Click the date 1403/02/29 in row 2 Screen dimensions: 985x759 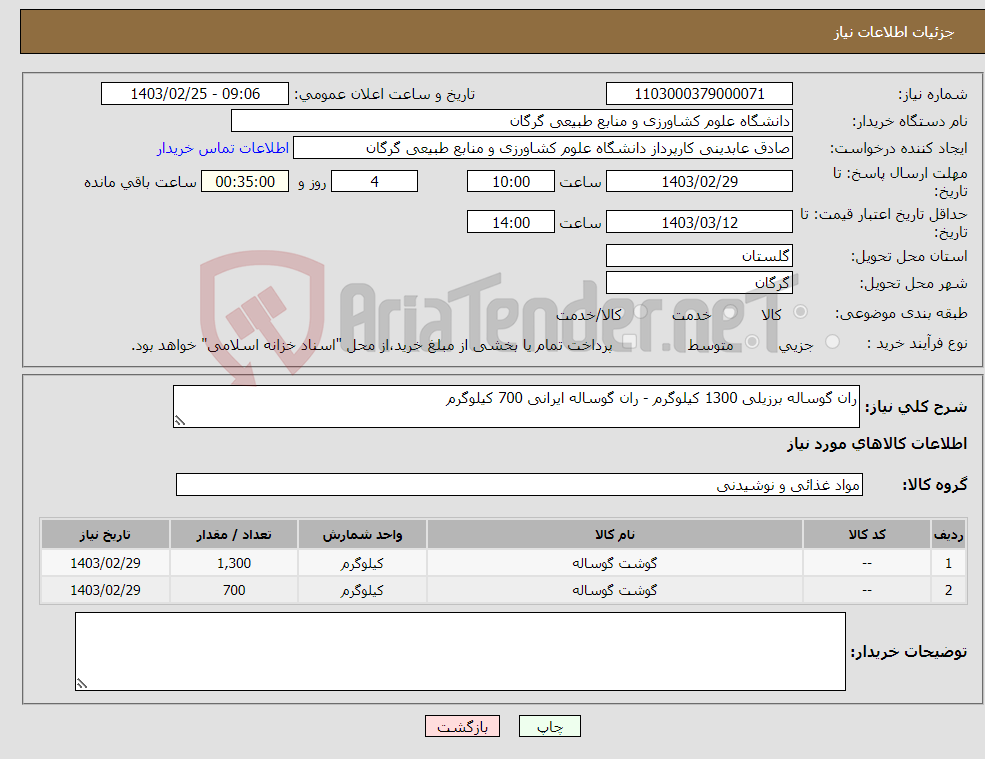(105, 590)
